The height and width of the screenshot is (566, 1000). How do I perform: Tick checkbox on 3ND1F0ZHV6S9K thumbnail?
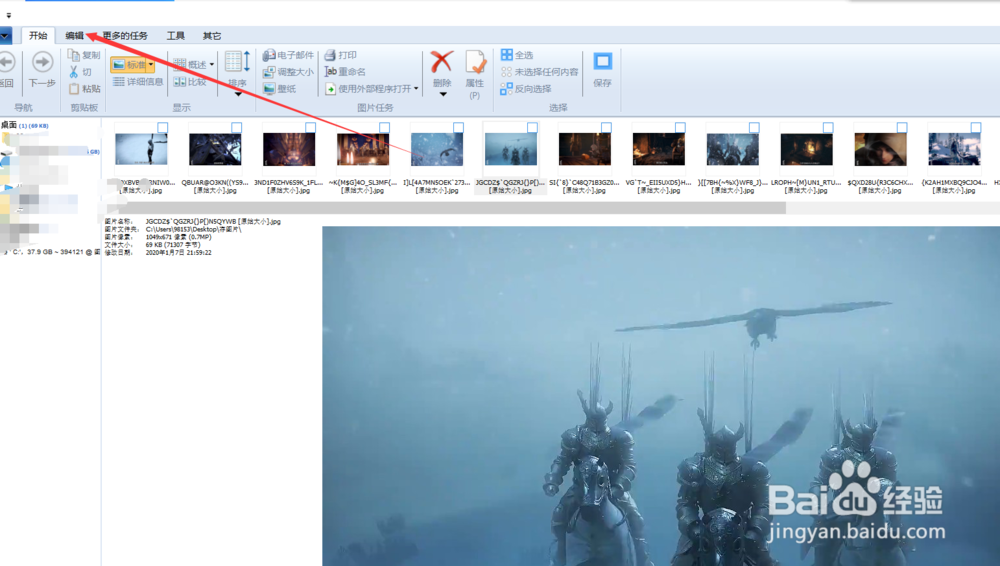coord(311,128)
